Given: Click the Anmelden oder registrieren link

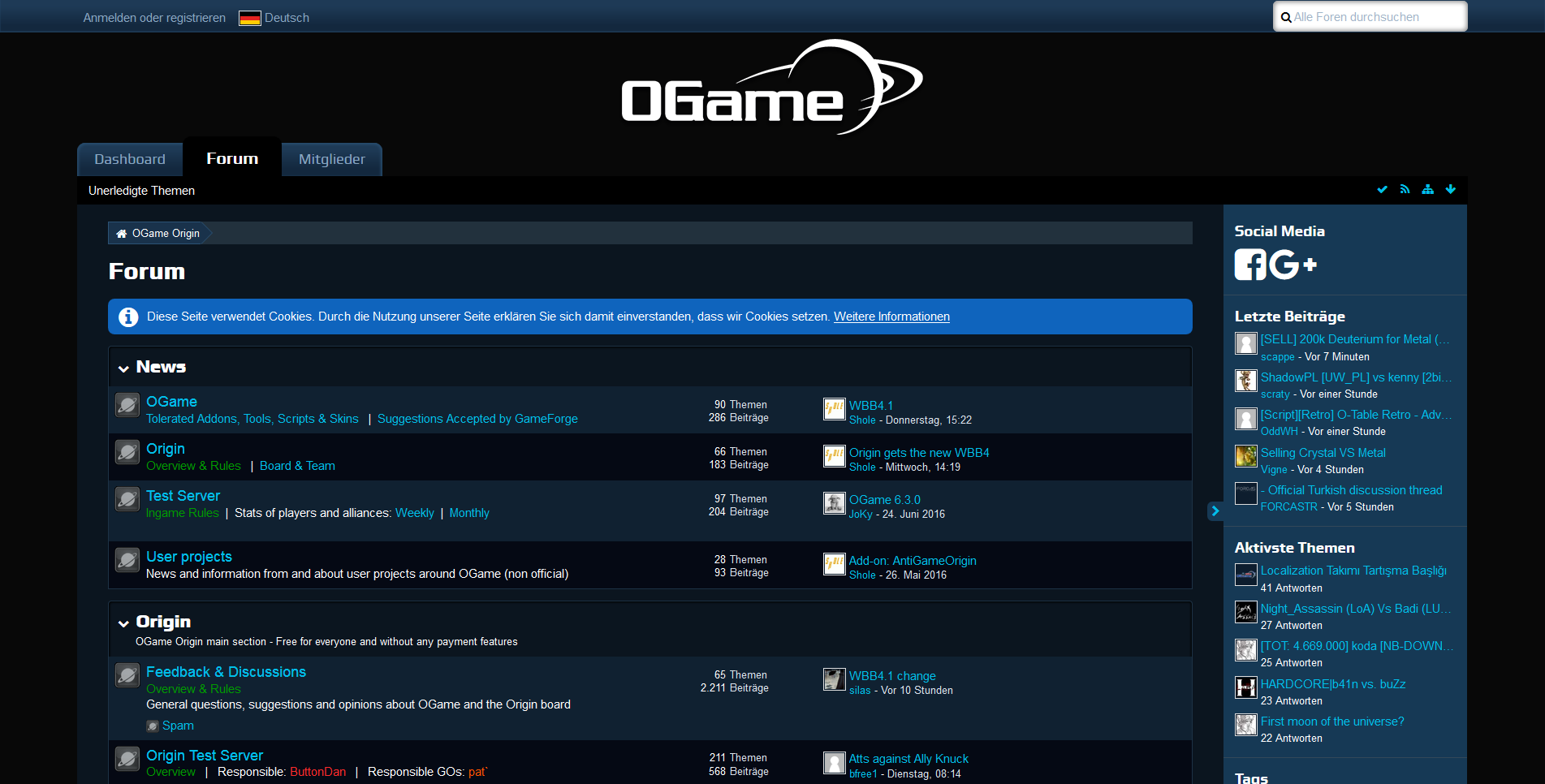Looking at the screenshot, I should coord(153,17).
